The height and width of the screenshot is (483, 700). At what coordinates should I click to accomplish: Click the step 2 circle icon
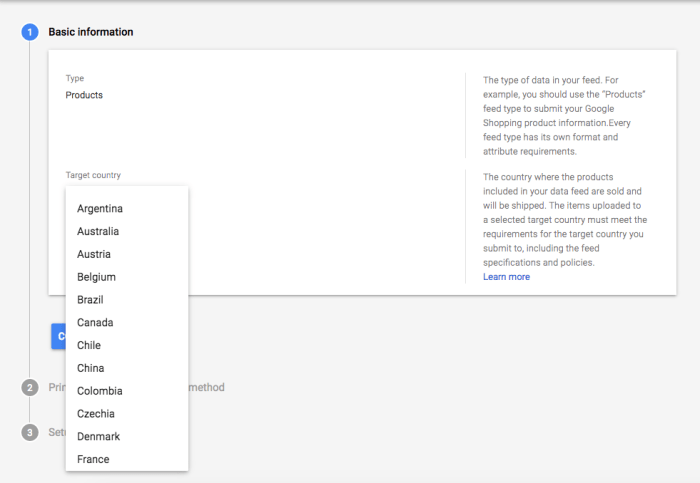point(30,388)
